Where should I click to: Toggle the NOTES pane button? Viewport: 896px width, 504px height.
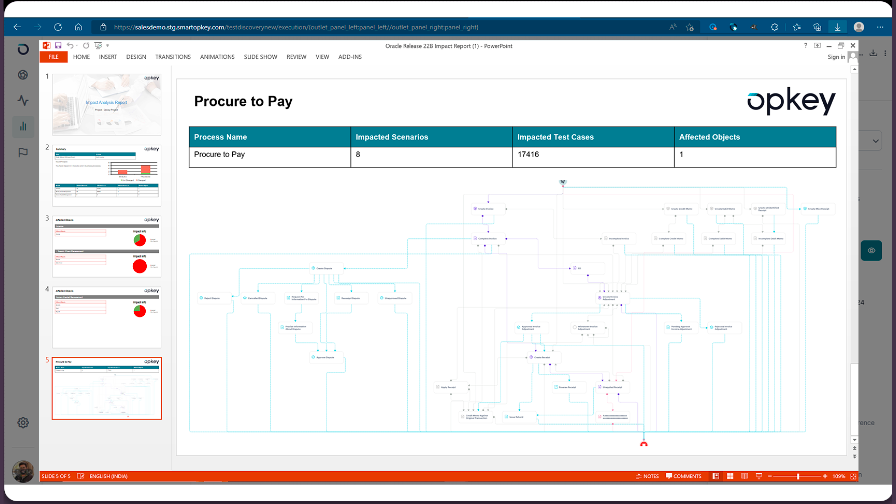click(647, 476)
